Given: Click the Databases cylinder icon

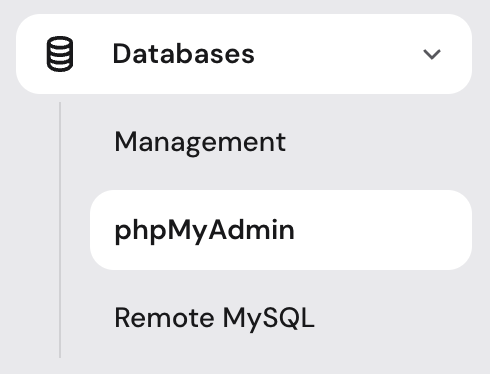Looking at the screenshot, I should coord(60,54).
